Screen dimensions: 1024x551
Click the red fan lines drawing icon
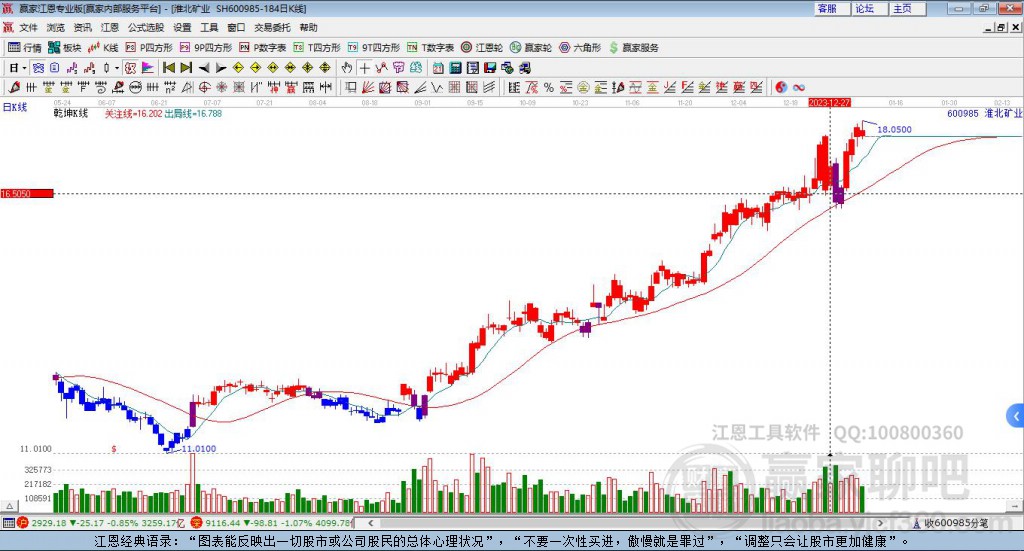[x=368, y=87]
